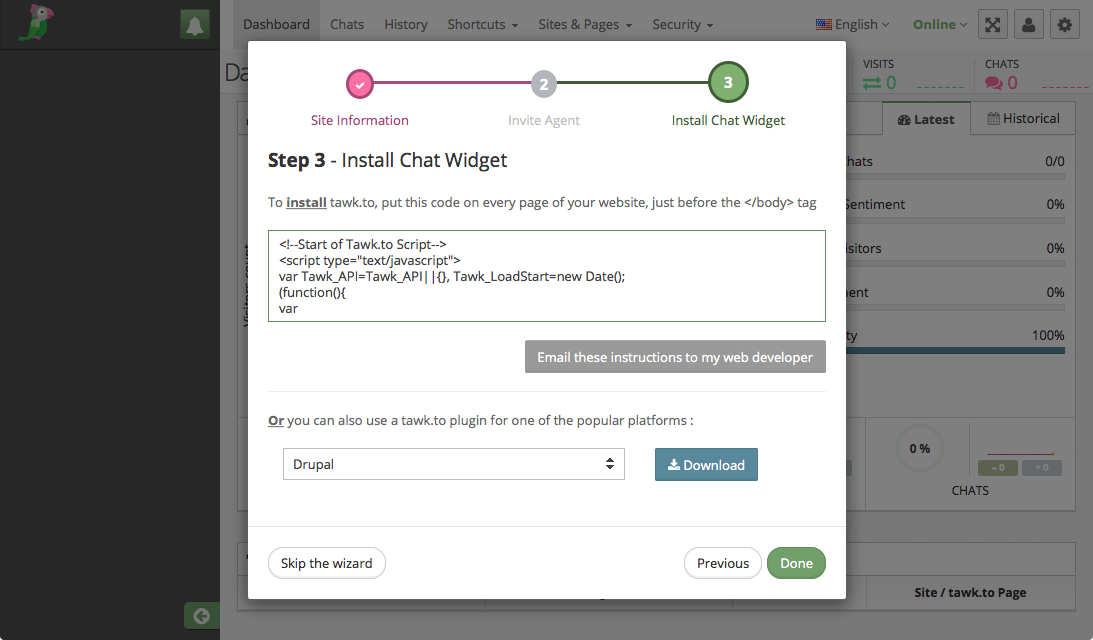Click the Site Information step label
Viewport: 1093px width, 640px height.
coord(360,120)
